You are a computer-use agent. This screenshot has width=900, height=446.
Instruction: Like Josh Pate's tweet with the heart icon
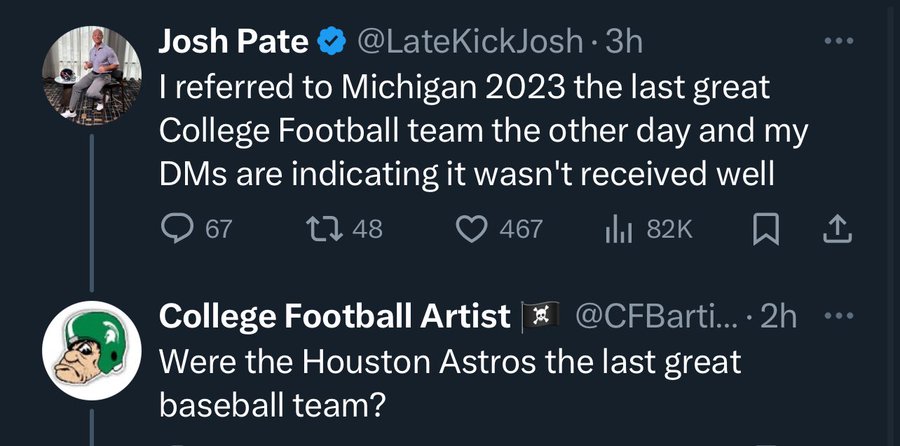(x=471, y=229)
